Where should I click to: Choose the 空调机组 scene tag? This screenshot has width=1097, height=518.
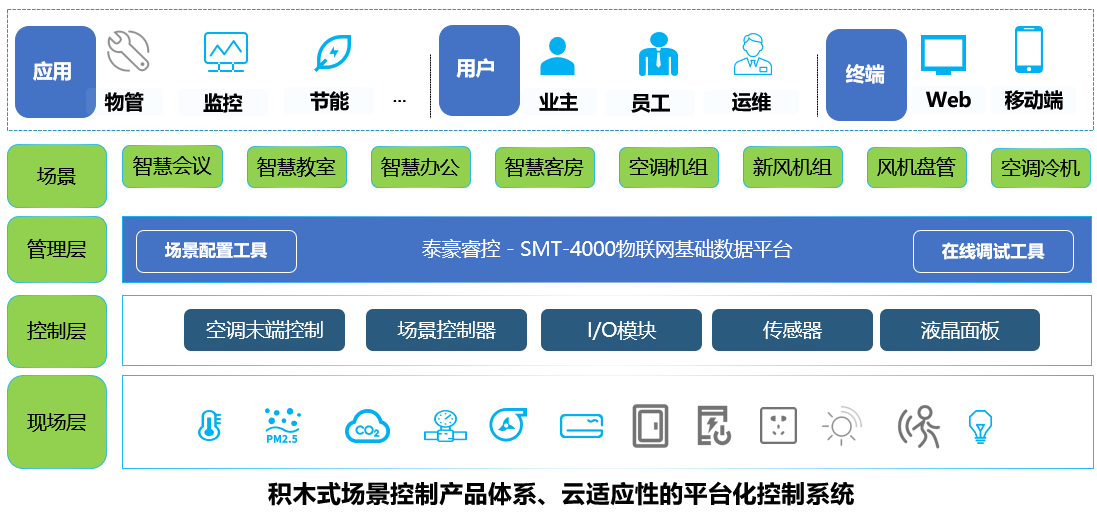coord(669,167)
